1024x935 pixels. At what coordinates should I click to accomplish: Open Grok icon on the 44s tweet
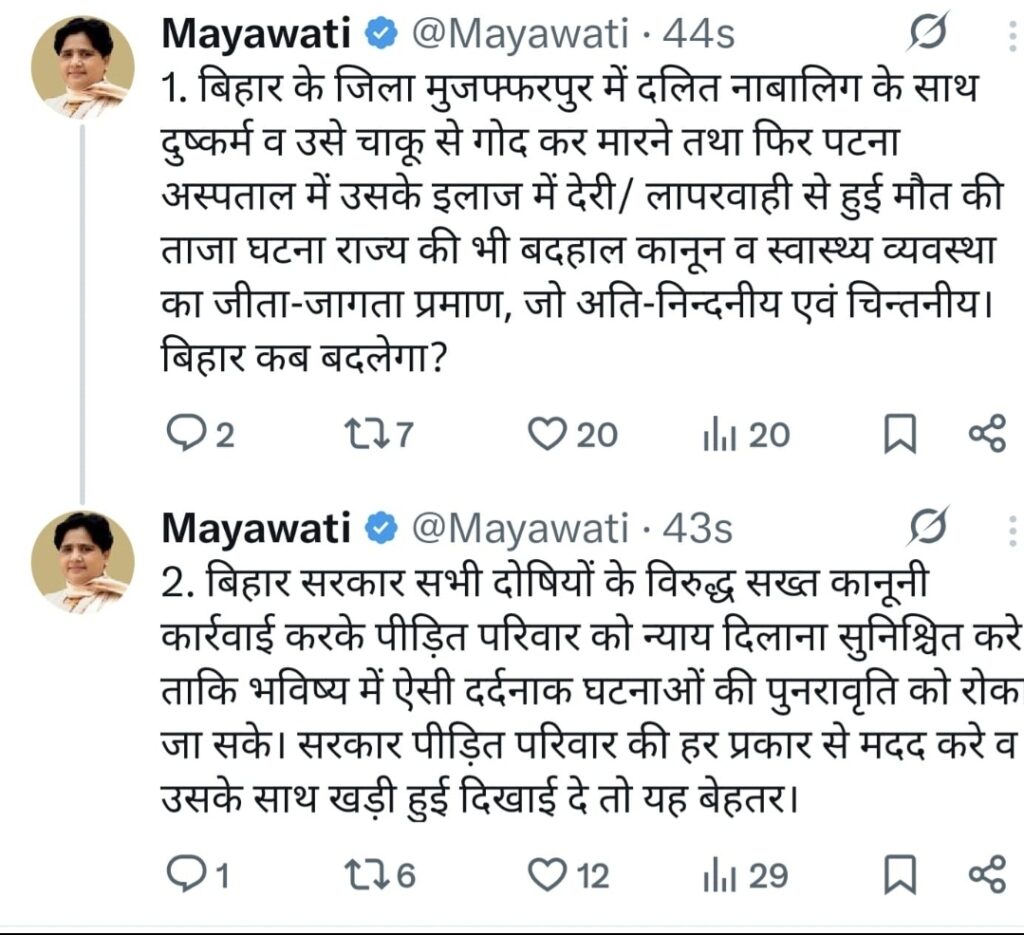point(927,33)
